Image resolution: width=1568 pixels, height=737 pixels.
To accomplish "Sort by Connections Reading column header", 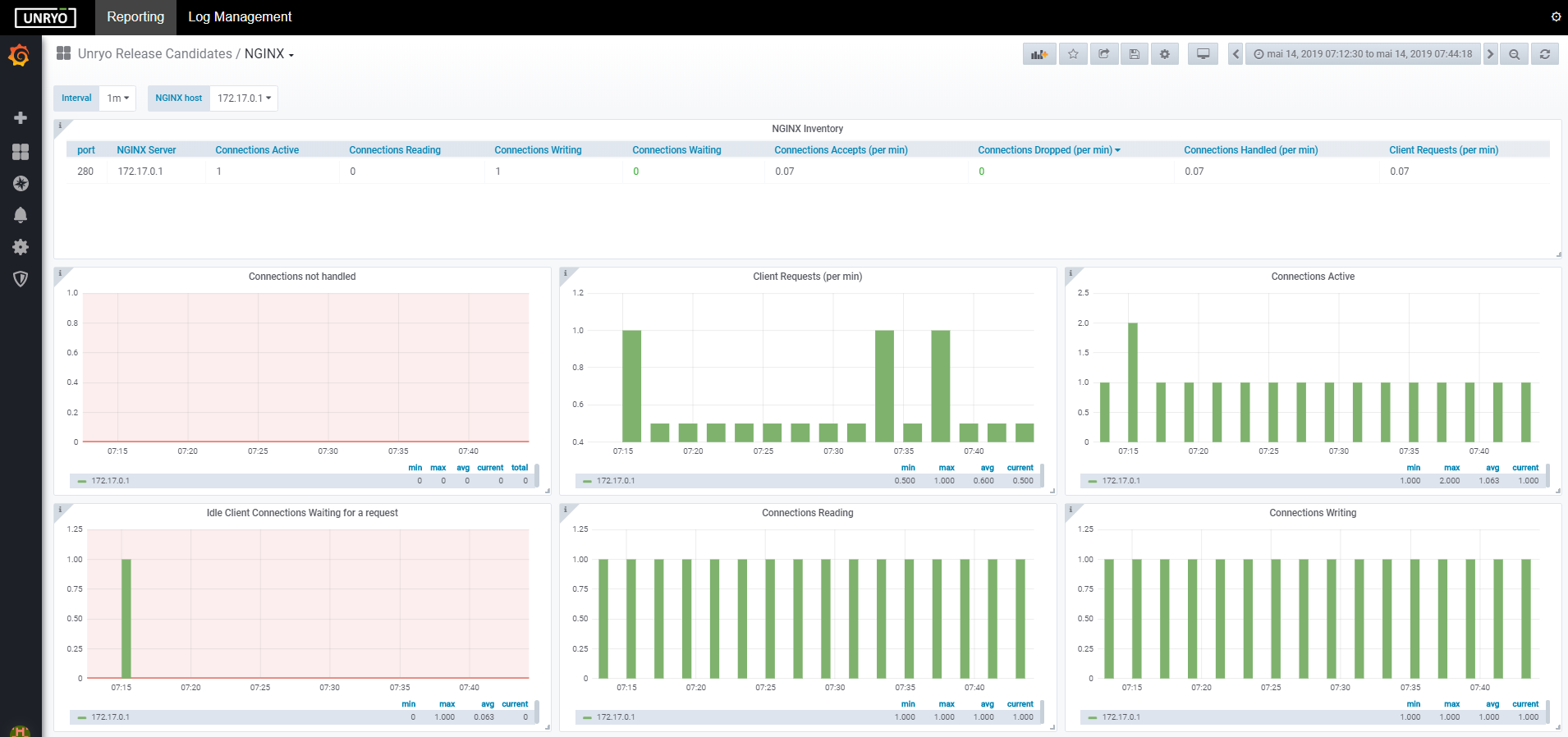I will click(x=395, y=150).
